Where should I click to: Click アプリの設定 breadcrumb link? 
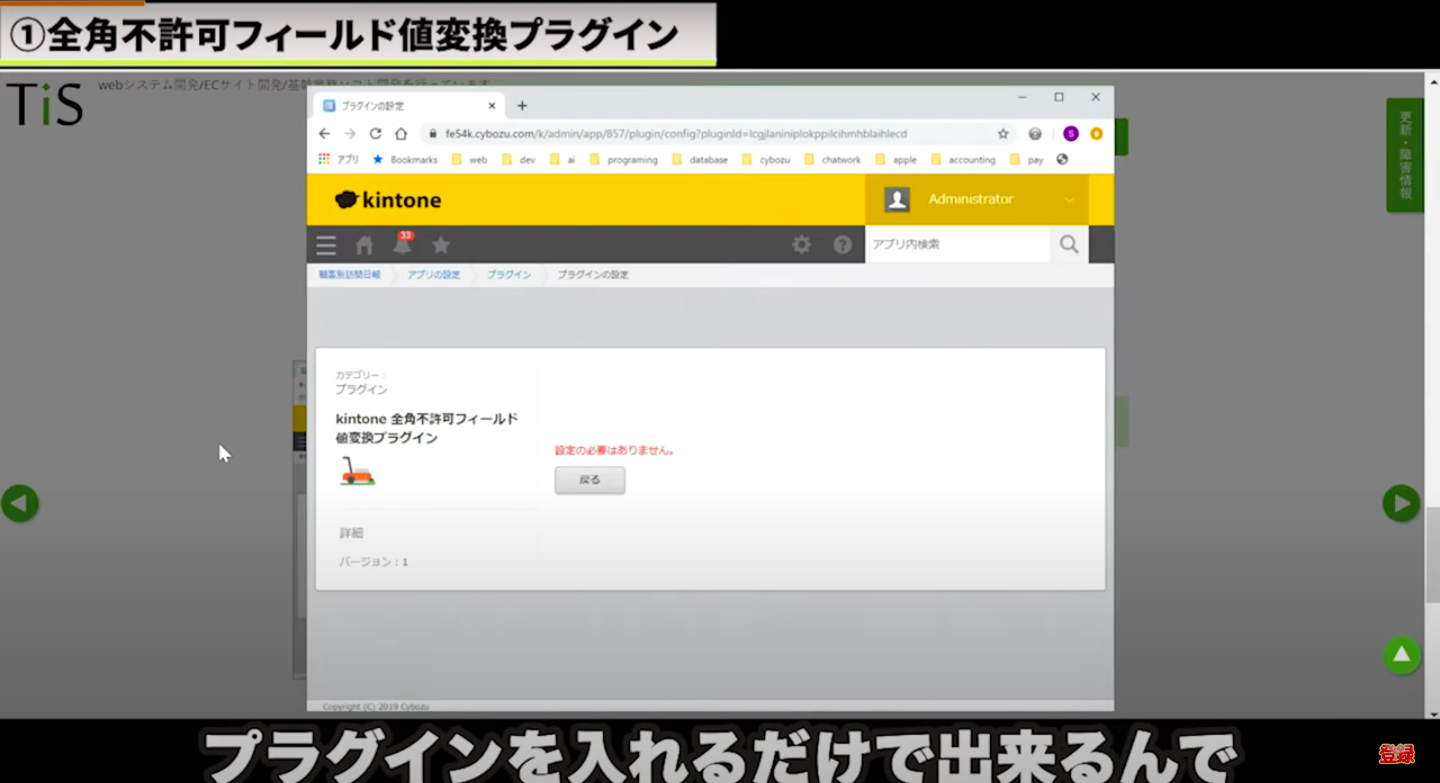pyautogui.click(x=433, y=275)
